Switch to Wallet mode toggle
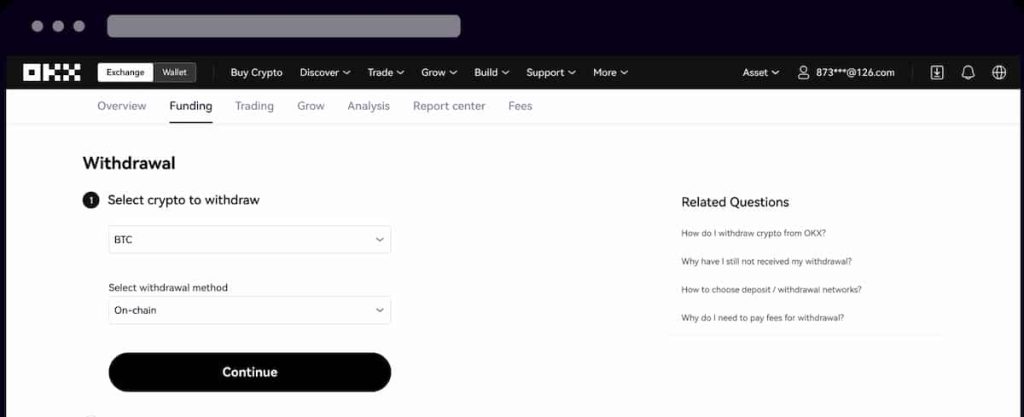1024x417 pixels. click(174, 72)
